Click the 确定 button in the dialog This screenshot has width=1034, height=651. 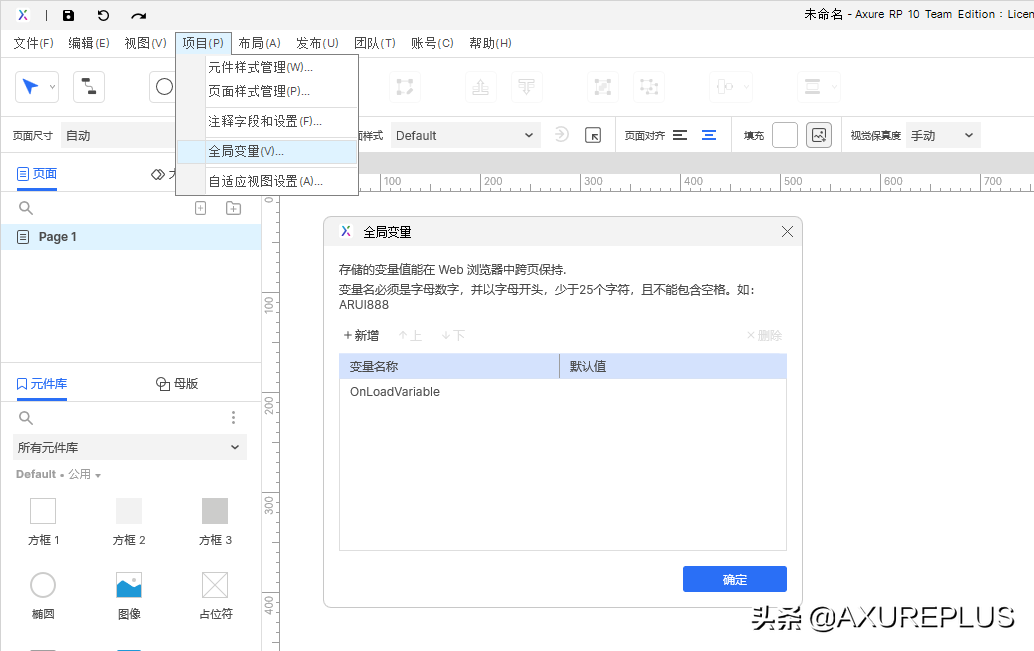click(734, 579)
